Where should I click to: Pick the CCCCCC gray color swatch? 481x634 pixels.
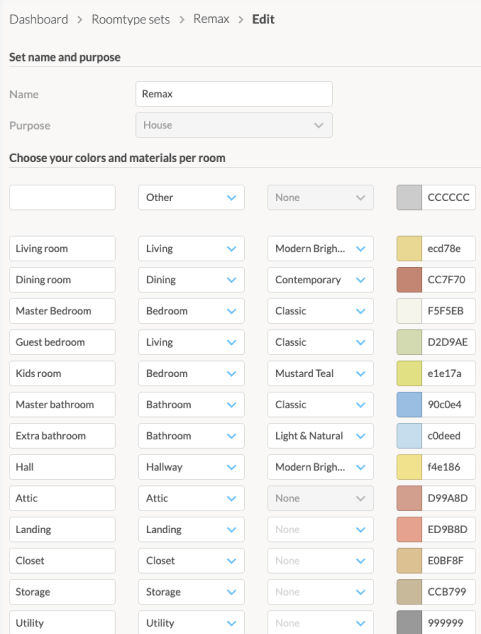pos(409,198)
